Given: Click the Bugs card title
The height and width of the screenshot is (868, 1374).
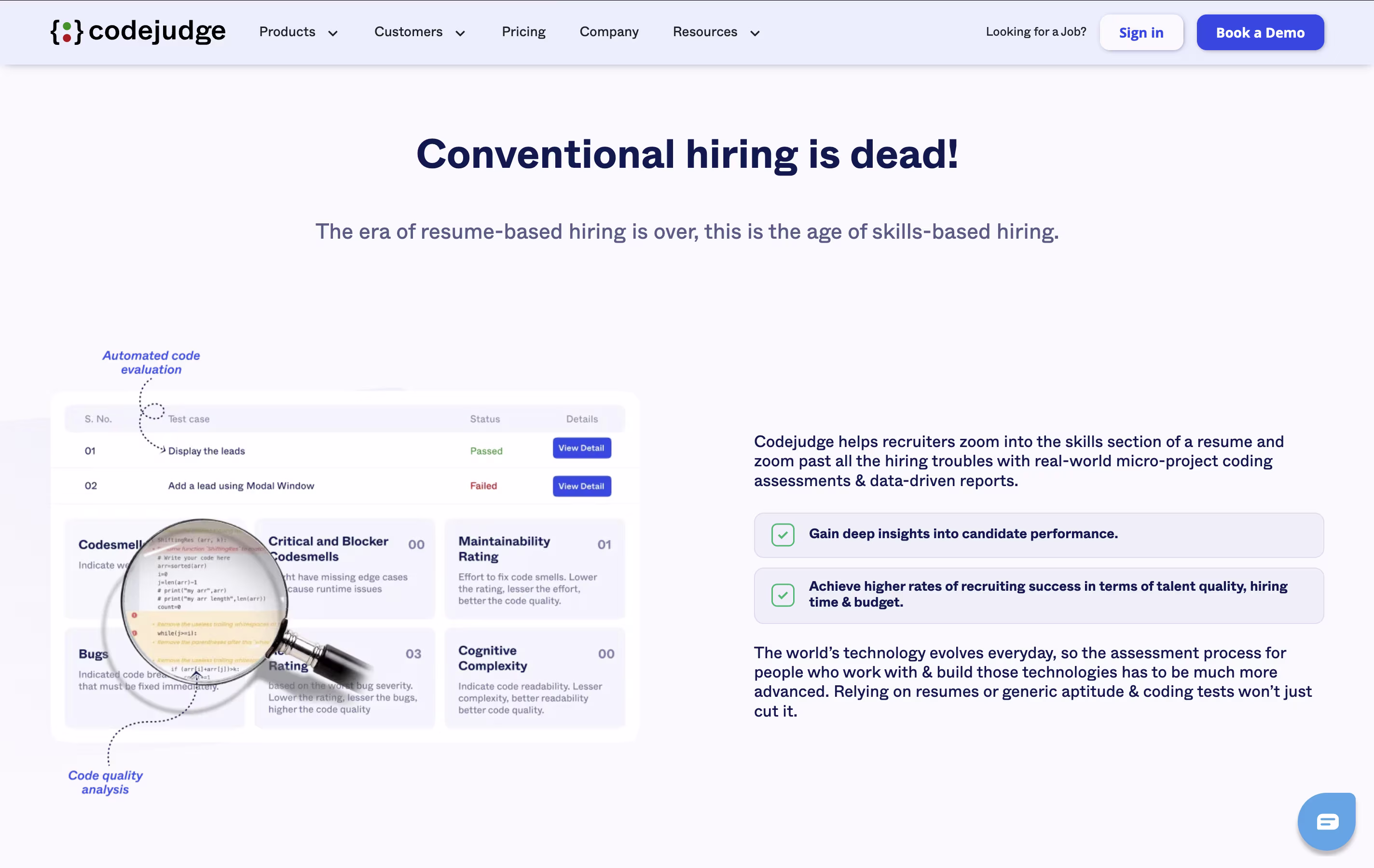Looking at the screenshot, I should [93, 653].
